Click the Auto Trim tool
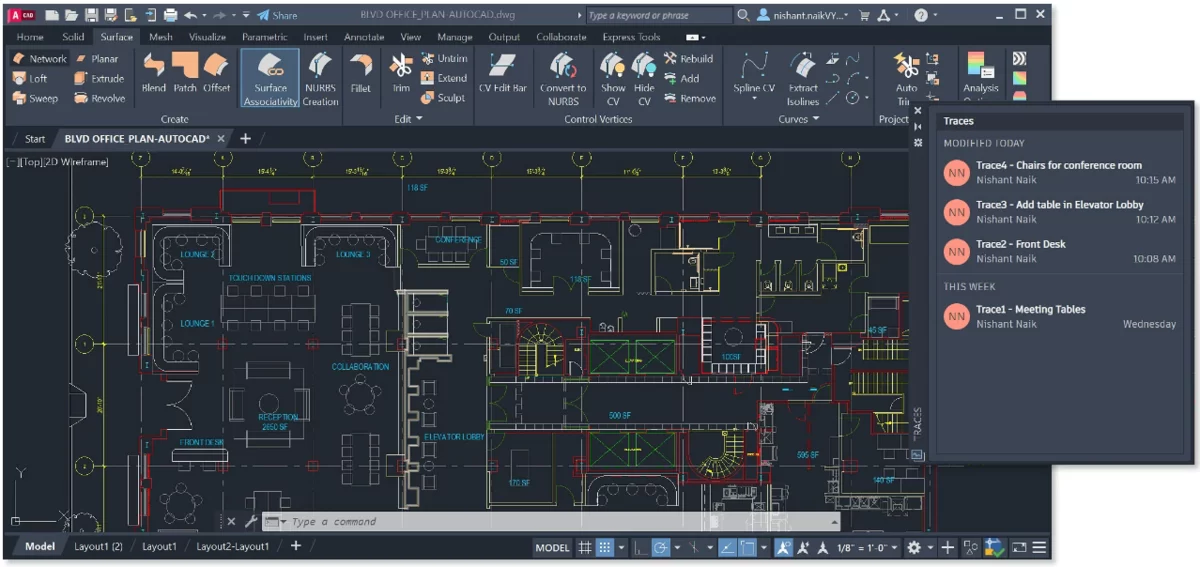 pyautogui.click(x=906, y=78)
